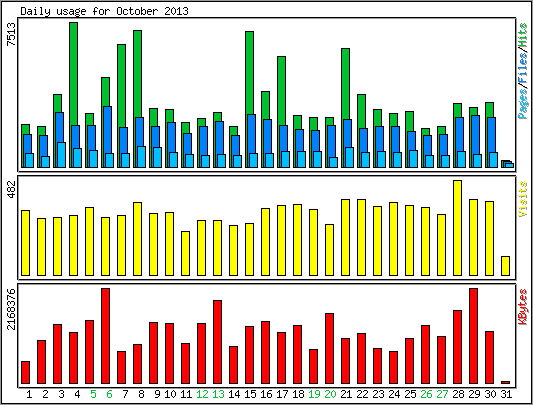Click day label 22 on the x-axis
Screen dimensions: 533x405
click(362, 394)
